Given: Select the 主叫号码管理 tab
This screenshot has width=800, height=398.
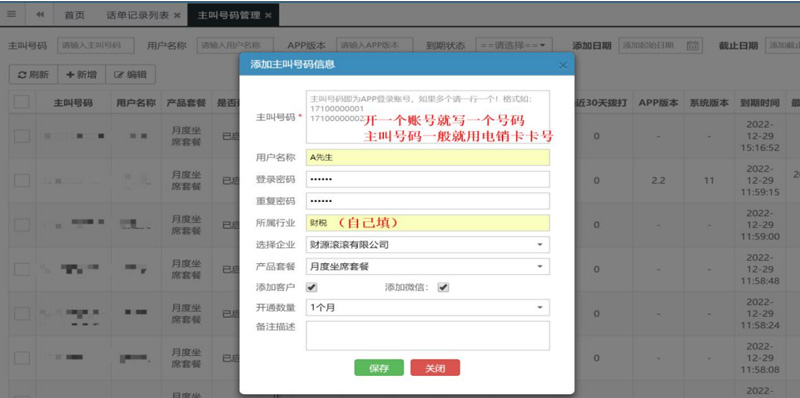Looking at the screenshot, I should pyautogui.click(x=229, y=15).
